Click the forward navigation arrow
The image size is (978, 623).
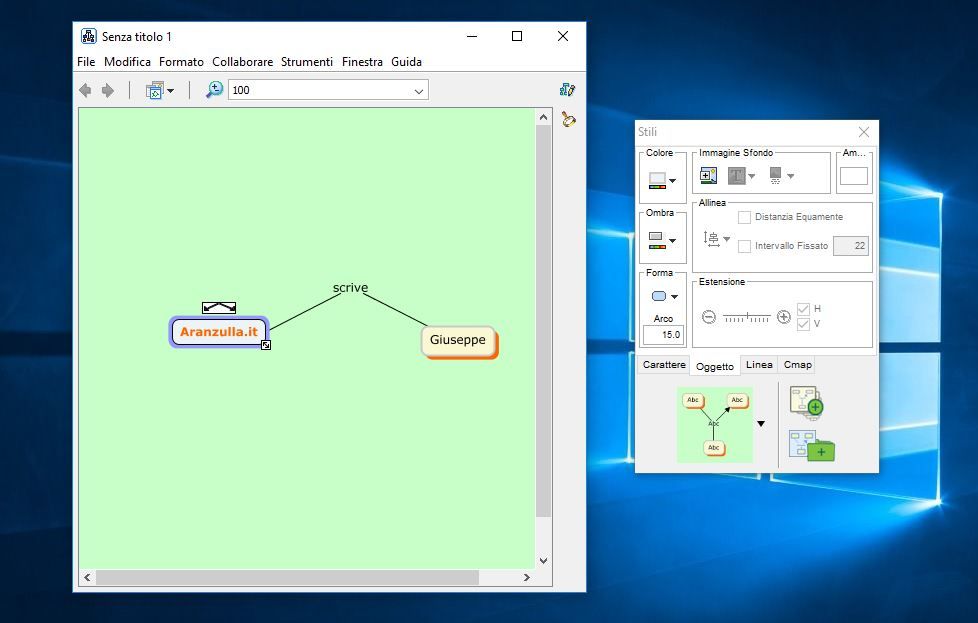(x=108, y=90)
